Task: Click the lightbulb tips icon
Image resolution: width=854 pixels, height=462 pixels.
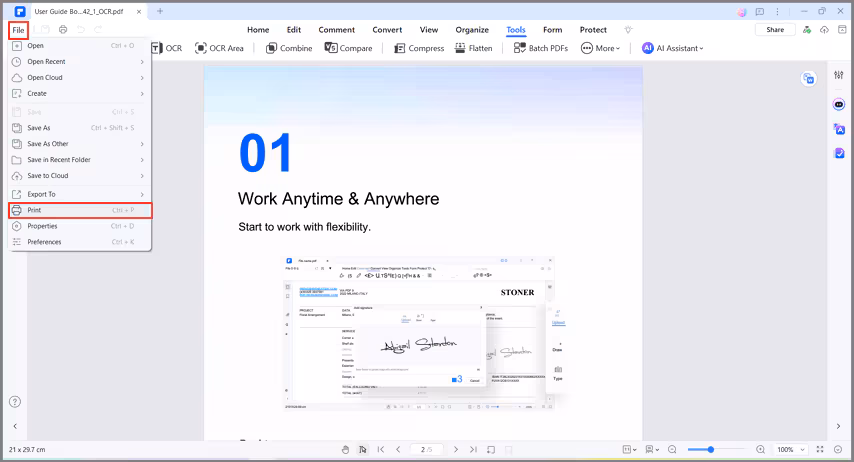Action: [x=629, y=30]
